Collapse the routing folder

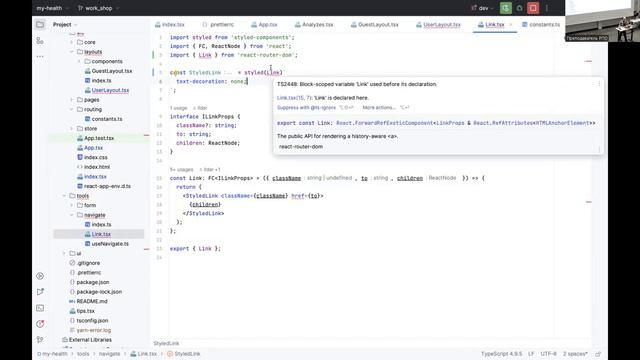point(72,109)
